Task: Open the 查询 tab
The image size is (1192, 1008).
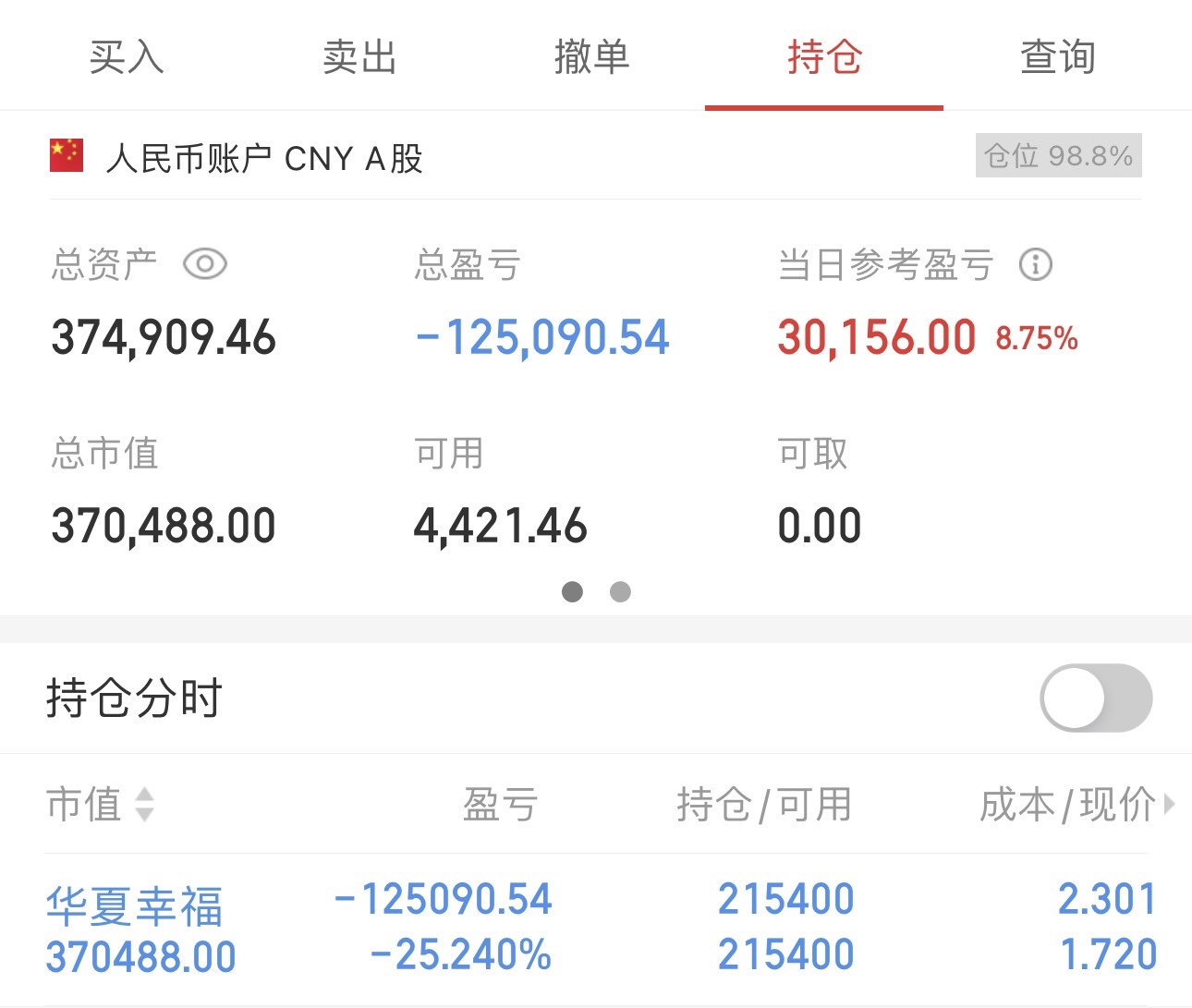Action: 1057,56
